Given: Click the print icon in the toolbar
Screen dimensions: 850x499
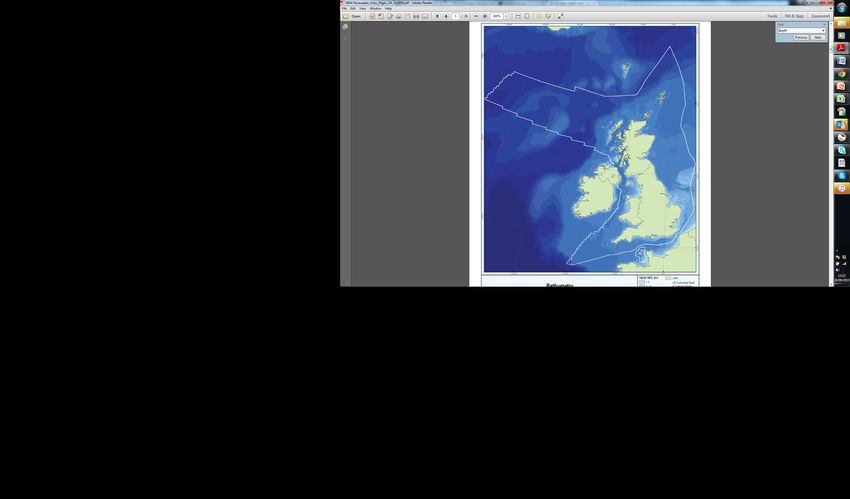Looking at the screenshot, I should click(416, 16).
